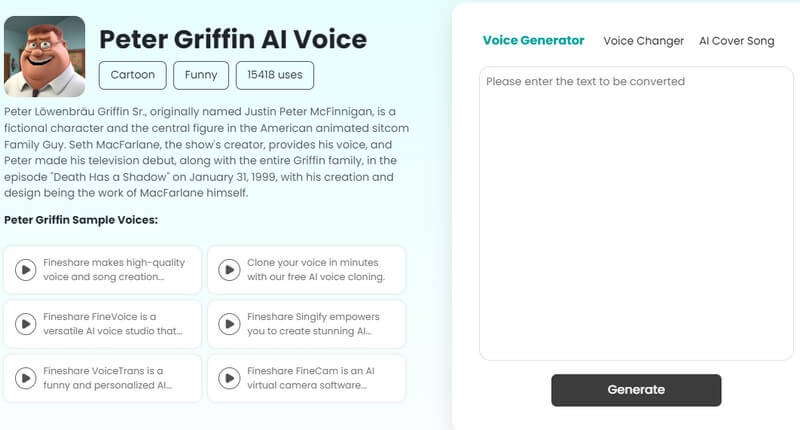Screen dimensions: 800x430
Task: Click the "Fineshare VoiceTrans is a" sample text
Action: (110, 378)
